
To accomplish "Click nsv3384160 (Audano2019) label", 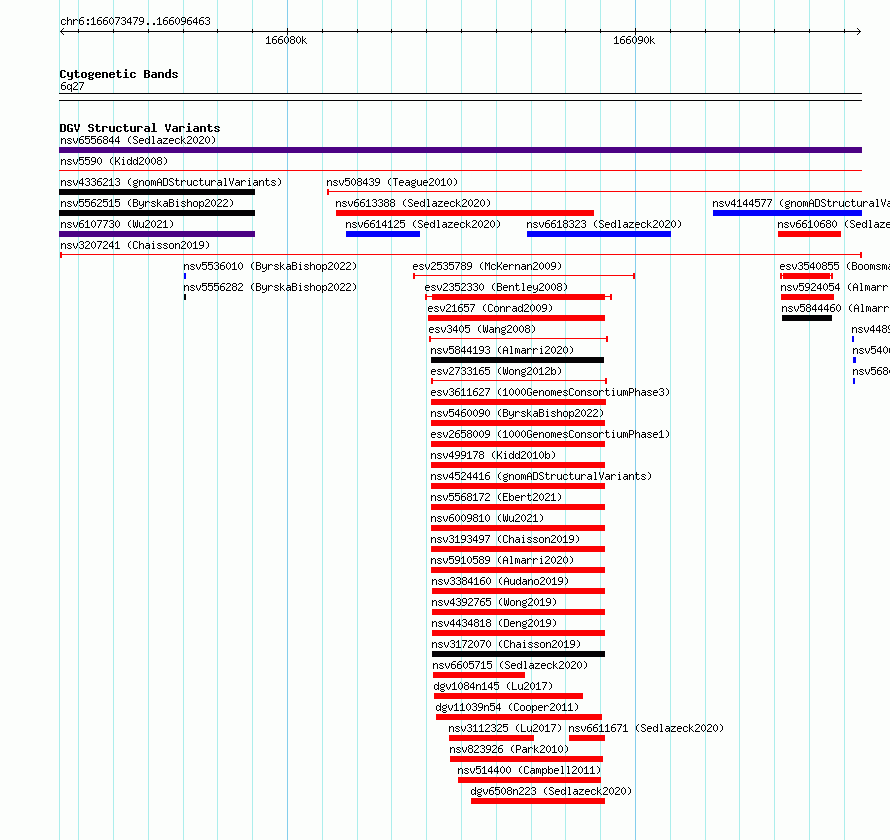I will tap(499, 581).
